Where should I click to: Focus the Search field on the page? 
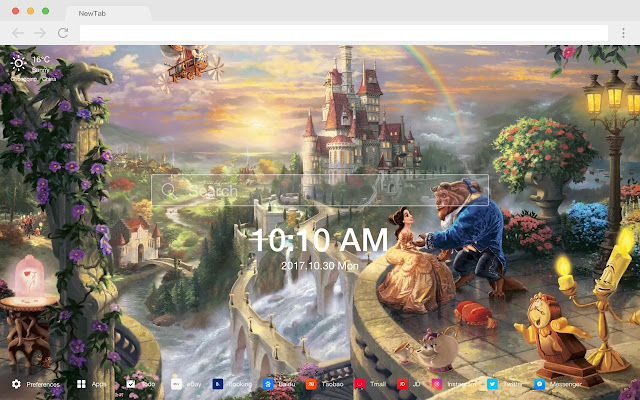(x=320, y=190)
